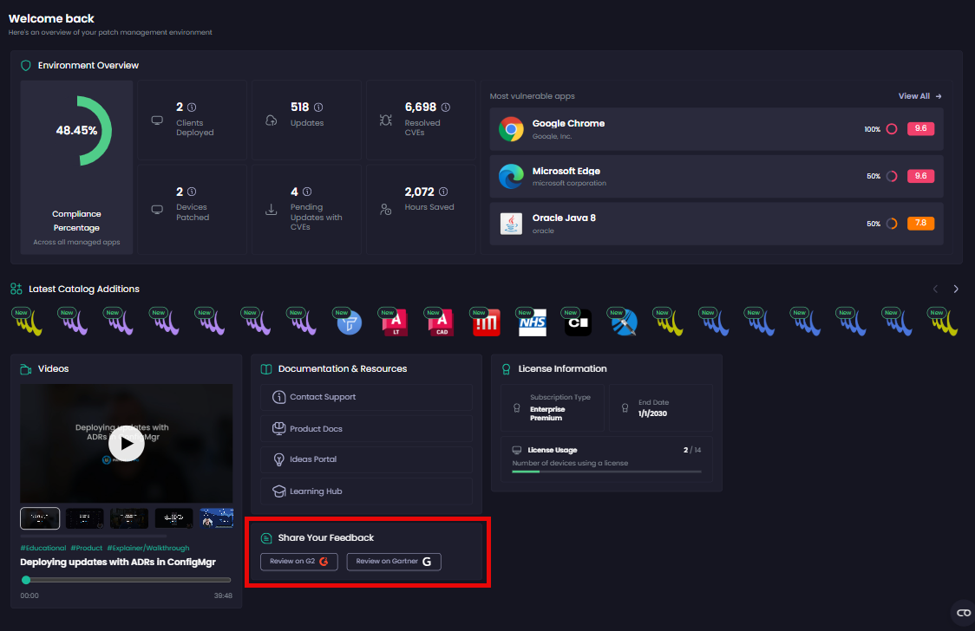This screenshot has width=975, height=631.
Task: Play the Deploying updates with ADRs video
Action: click(126, 443)
